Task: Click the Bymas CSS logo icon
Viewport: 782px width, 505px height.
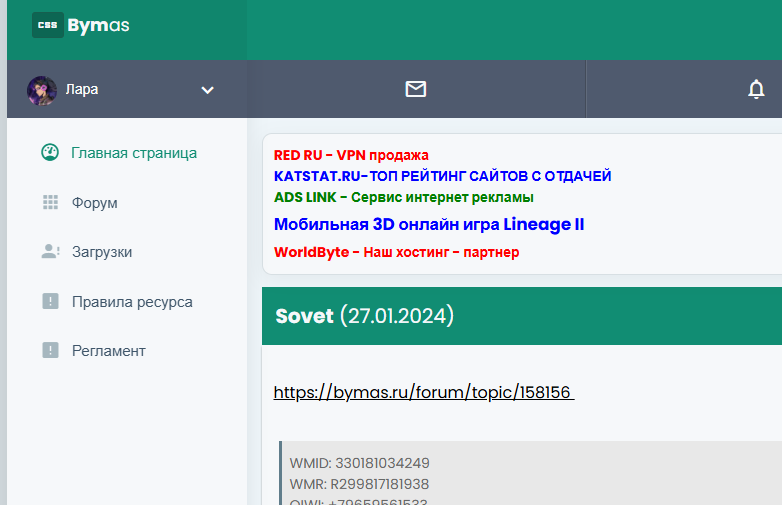Action: (x=47, y=25)
